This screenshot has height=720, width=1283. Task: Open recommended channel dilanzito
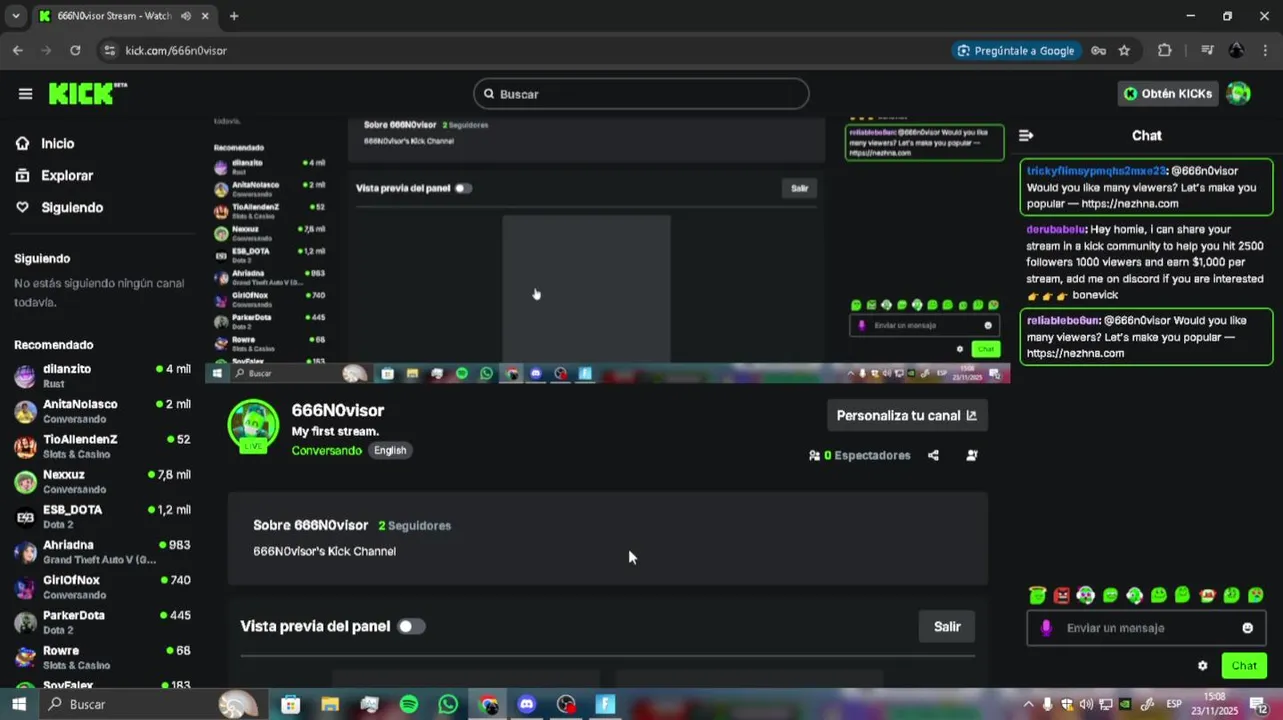click(102, 375)
